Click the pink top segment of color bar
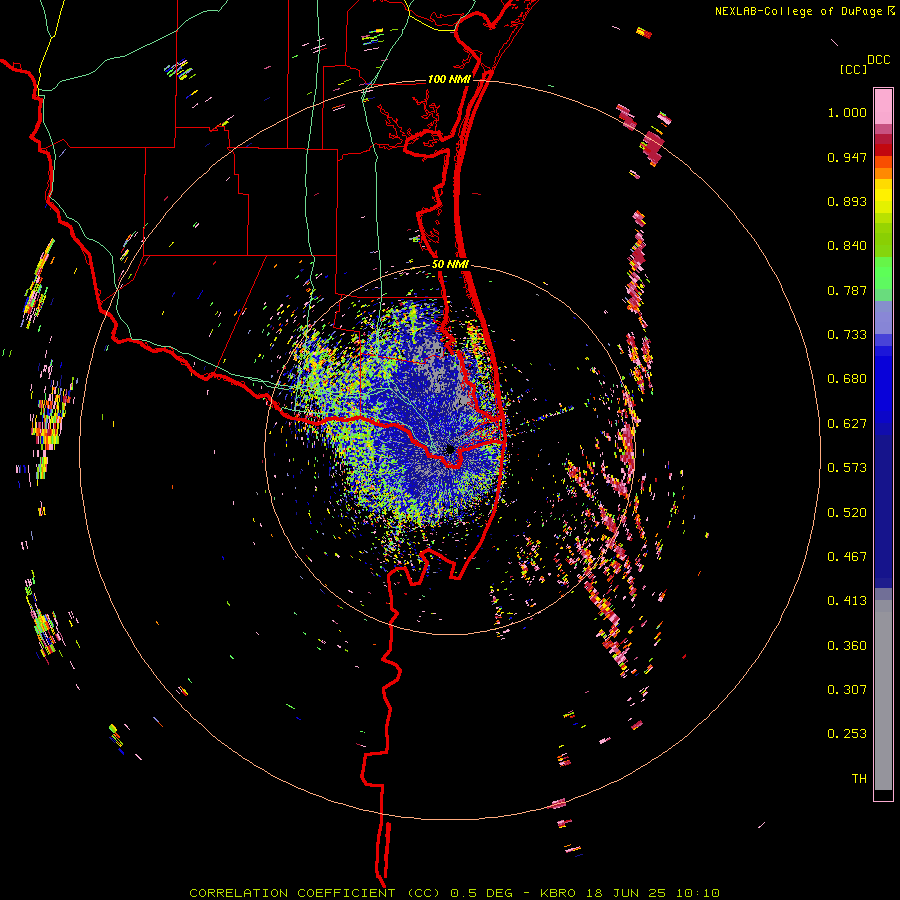Screen dimensions: 900x900 pos(883,107)
